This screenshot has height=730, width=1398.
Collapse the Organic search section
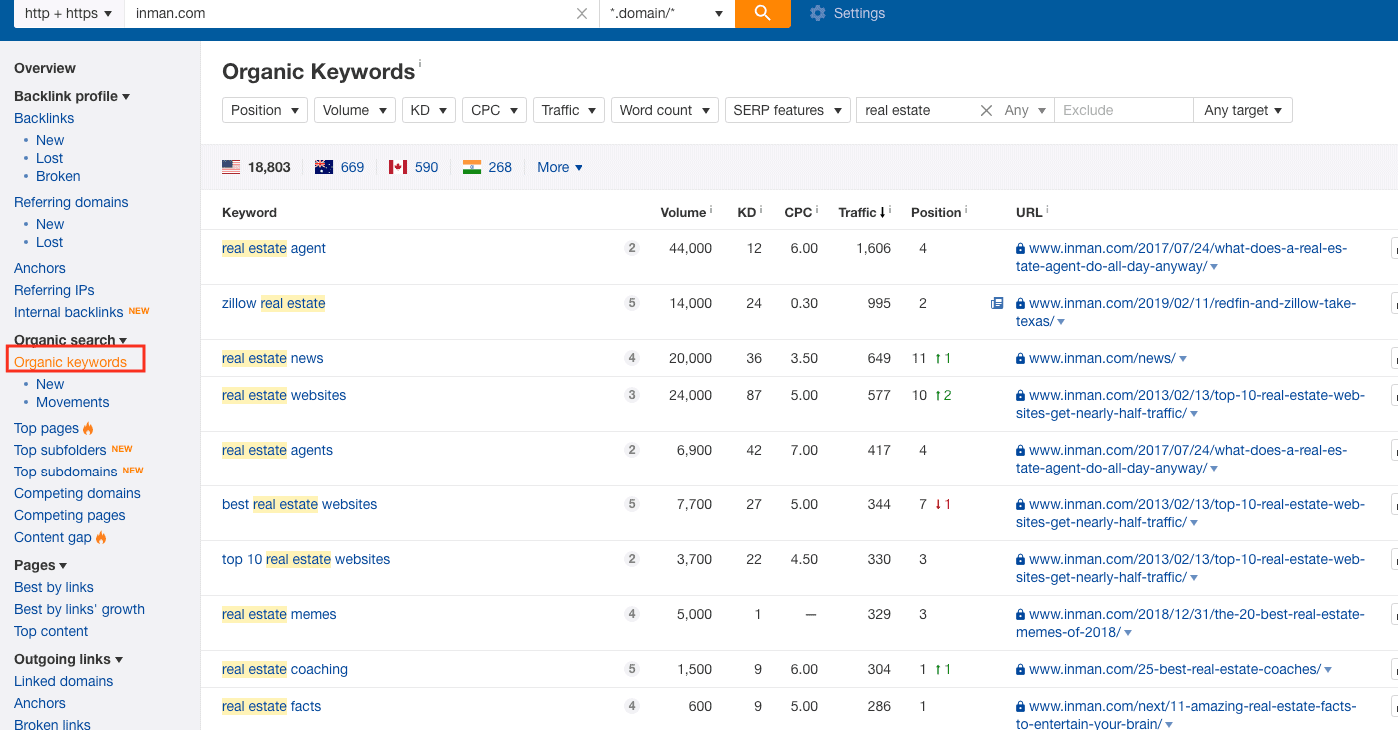point(70,340)
